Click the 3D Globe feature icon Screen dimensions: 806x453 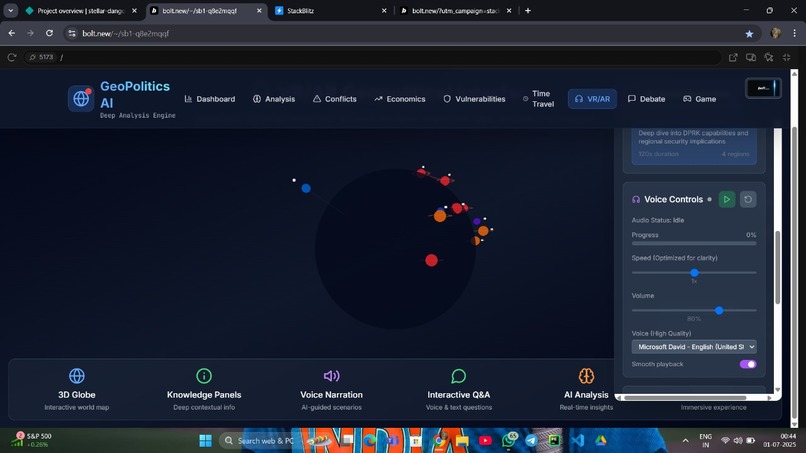point(77,376)
